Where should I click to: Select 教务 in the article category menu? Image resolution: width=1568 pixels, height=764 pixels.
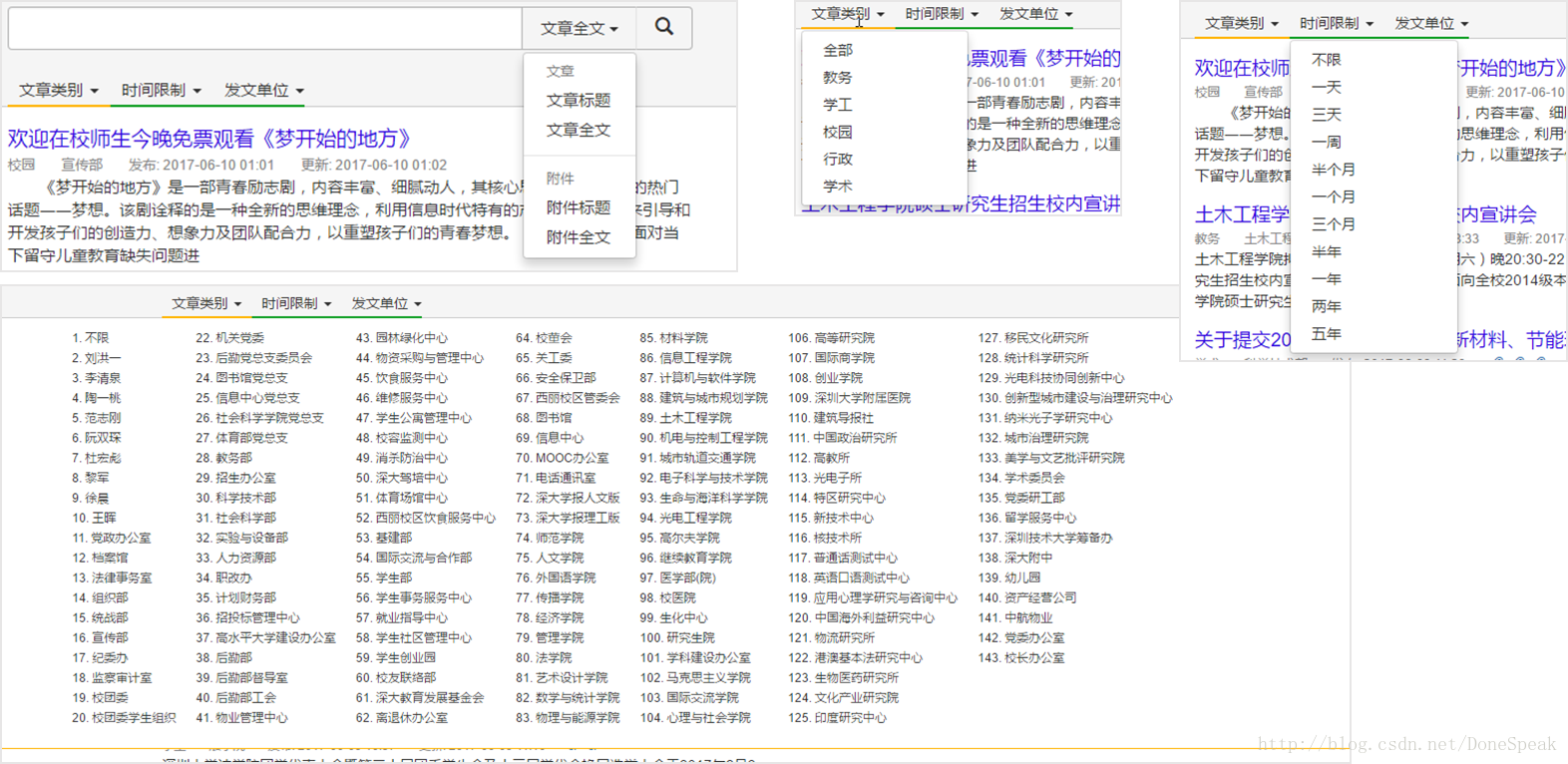click(x=838, y=77)
